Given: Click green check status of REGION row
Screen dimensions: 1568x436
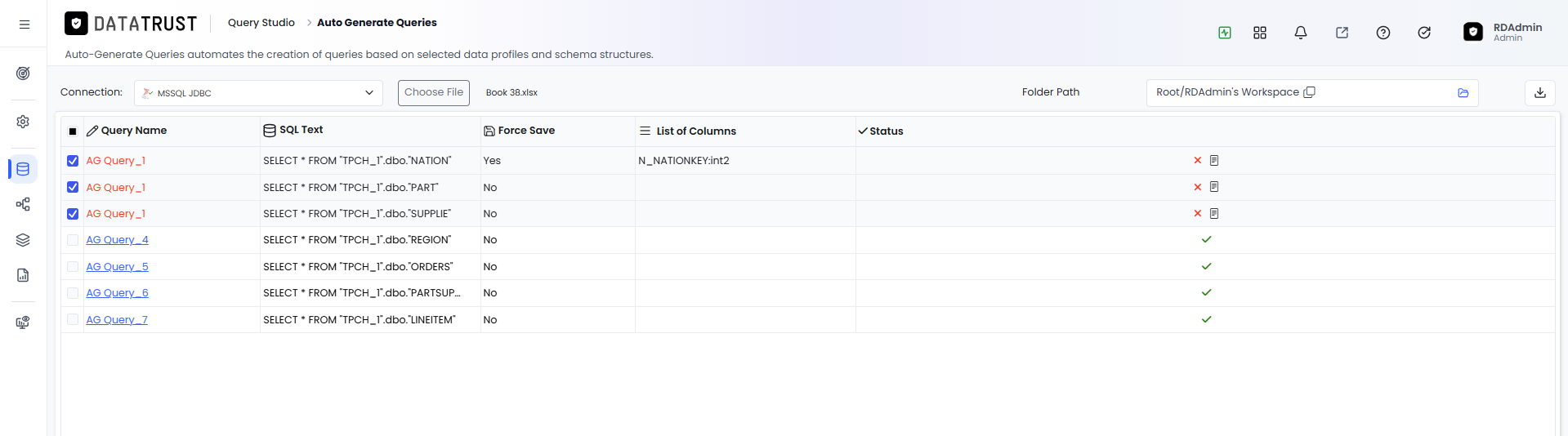Looking at the screenshot, I should coord(1206,240).
